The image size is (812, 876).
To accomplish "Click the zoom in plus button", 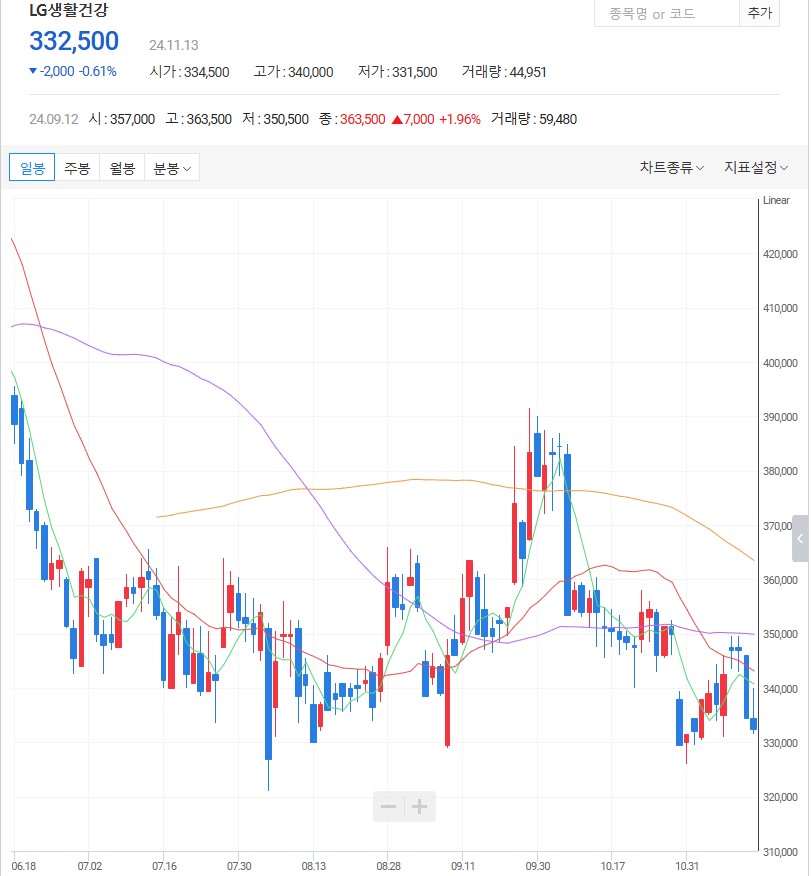I will [420, 807].
